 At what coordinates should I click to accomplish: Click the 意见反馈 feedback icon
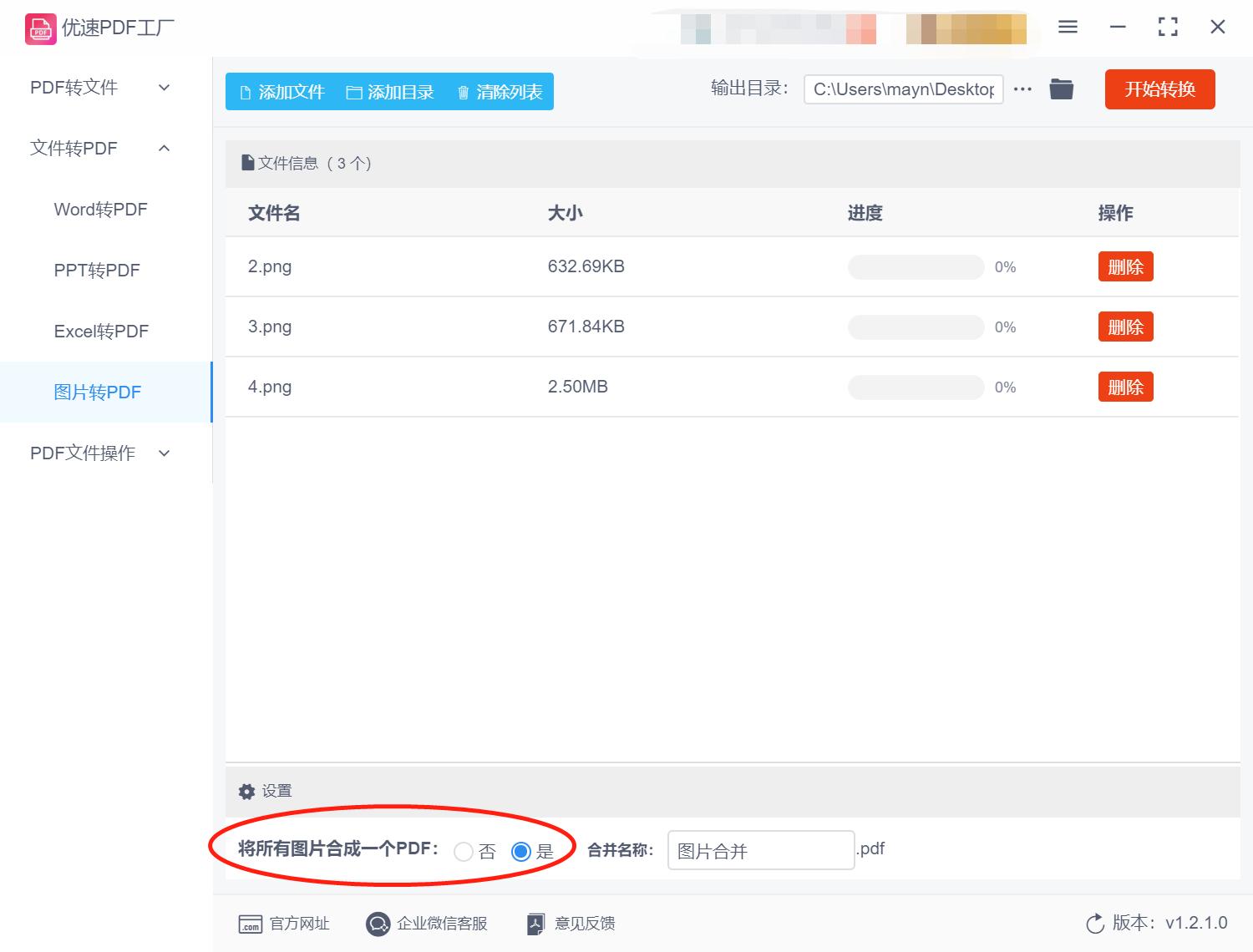click(x=535, y=924)
